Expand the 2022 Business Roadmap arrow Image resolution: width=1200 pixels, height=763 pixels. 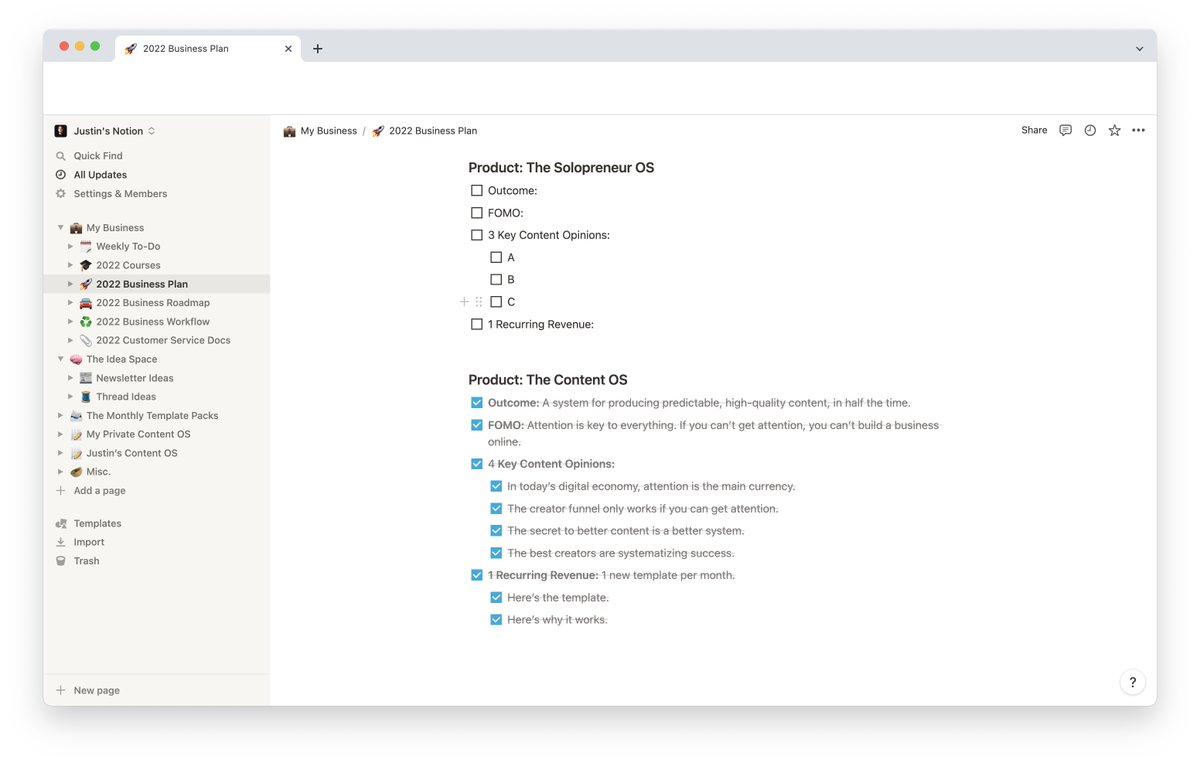click(70, 303)
